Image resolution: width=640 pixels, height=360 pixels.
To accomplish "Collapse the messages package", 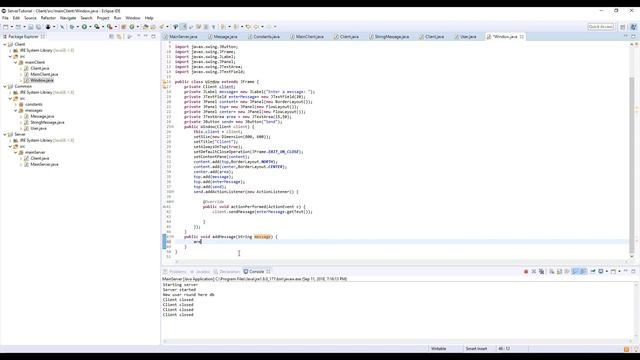I will tap(16, 111).
